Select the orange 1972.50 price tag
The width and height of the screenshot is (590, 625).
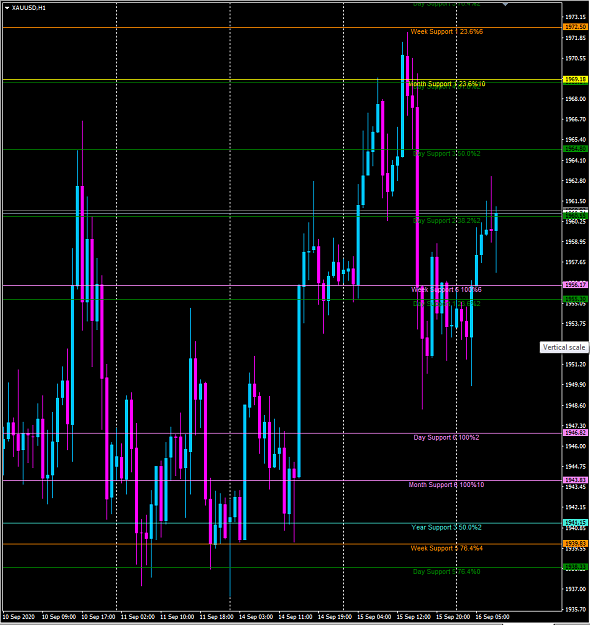pyautogui.click(x=575, y=27)
